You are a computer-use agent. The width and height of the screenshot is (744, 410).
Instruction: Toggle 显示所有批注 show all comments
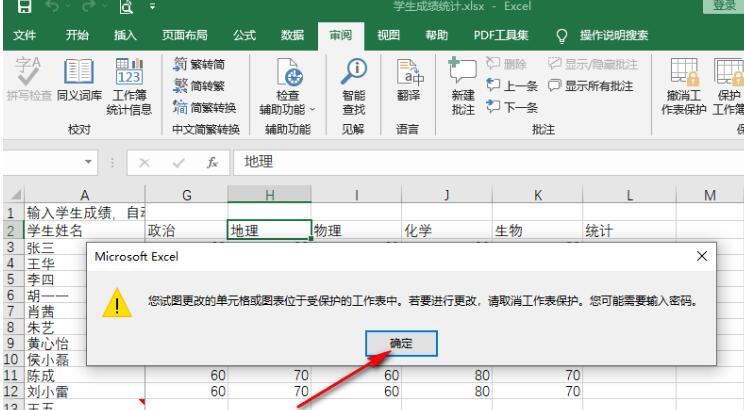coord(590,86)
